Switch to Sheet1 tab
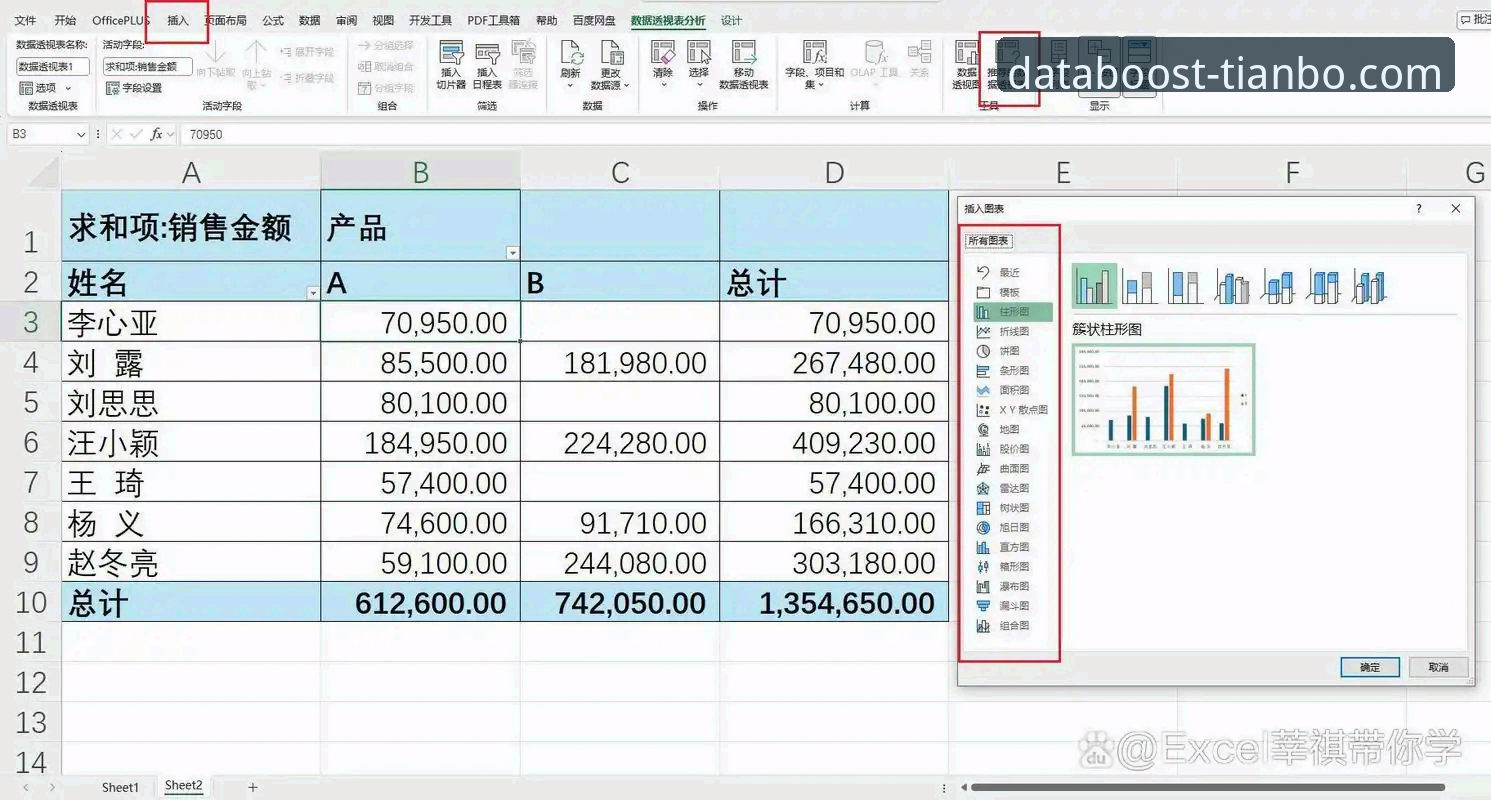This screenshot has width=1491, height=800. pos(120,787)
